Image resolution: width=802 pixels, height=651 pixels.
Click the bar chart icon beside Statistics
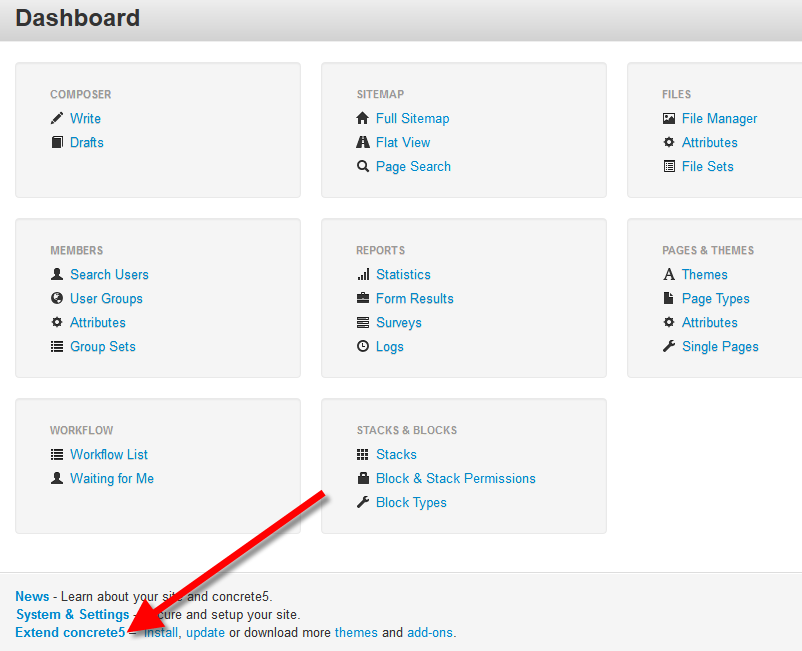(363, 274)
